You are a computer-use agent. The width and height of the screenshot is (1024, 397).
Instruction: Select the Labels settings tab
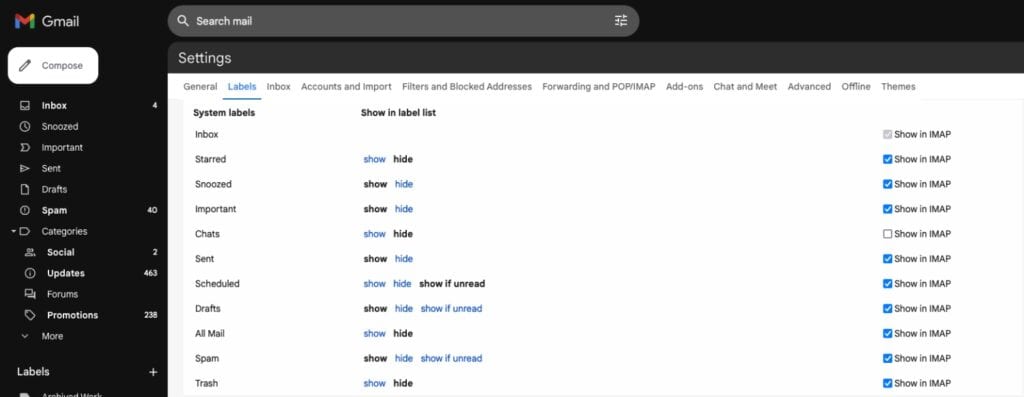tap(242, 86)
